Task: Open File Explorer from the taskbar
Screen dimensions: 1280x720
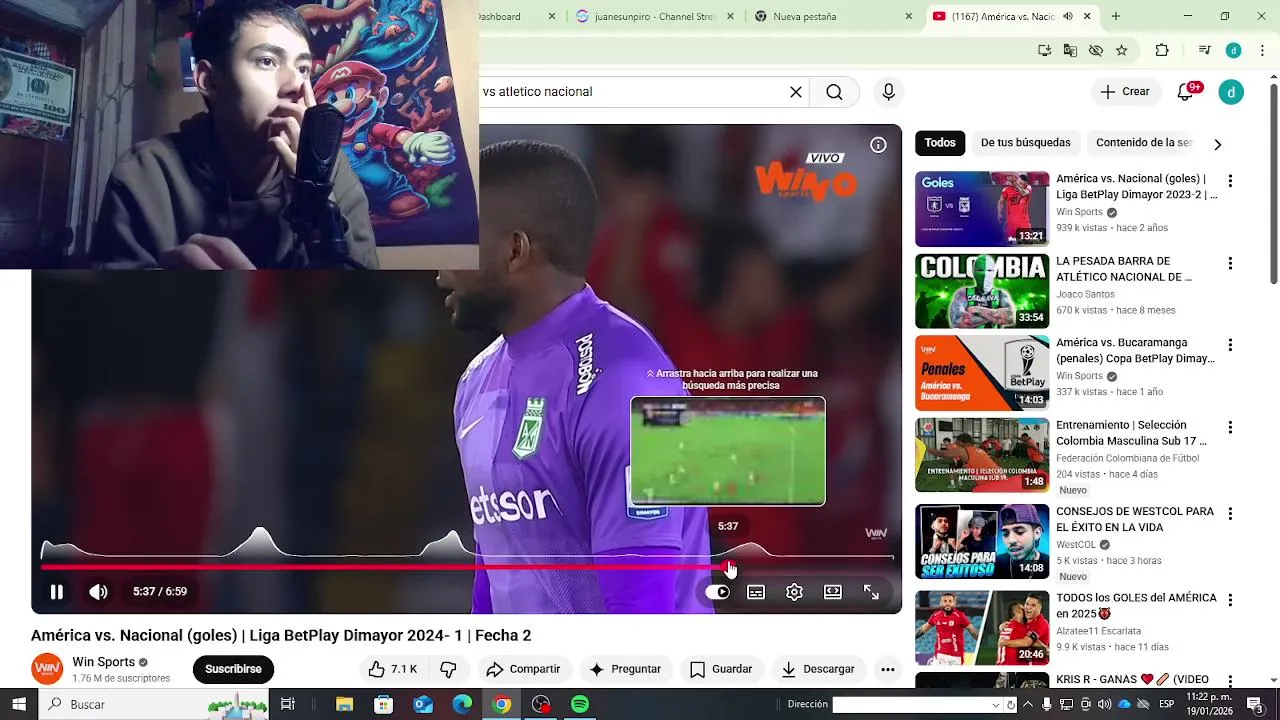Action: (344, 704)
